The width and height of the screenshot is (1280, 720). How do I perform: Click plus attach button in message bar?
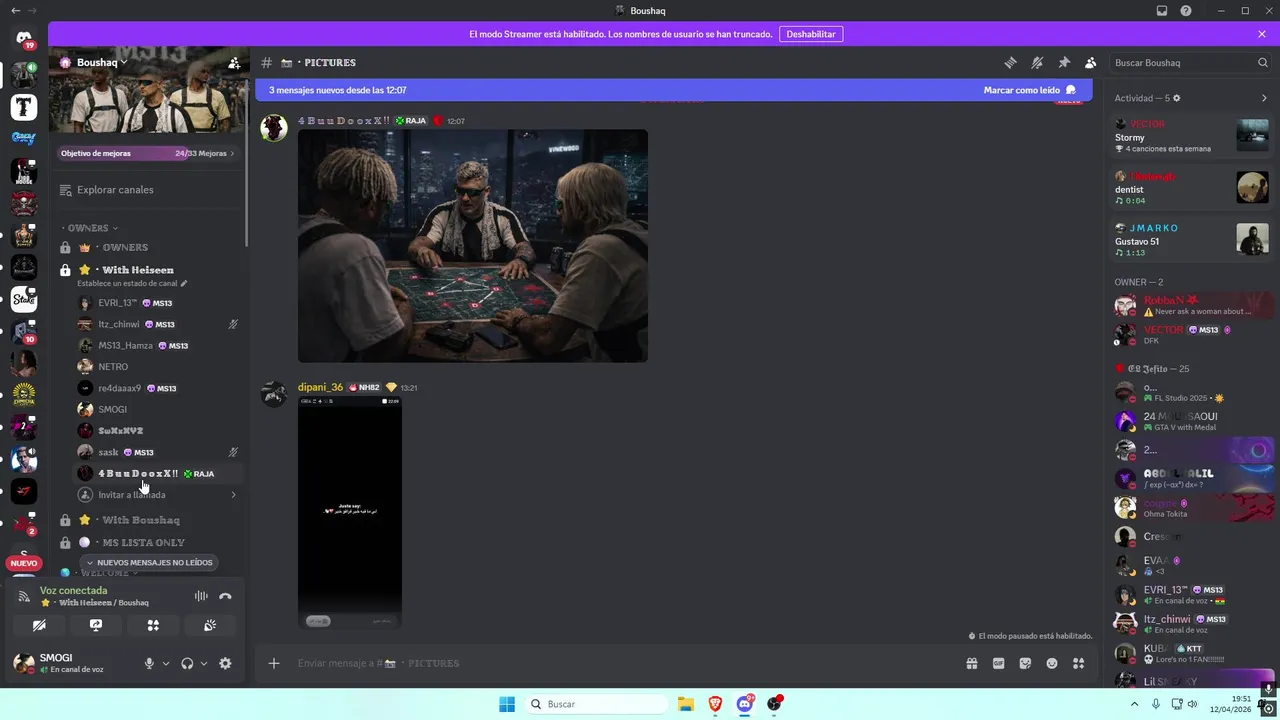click(274, 663)
